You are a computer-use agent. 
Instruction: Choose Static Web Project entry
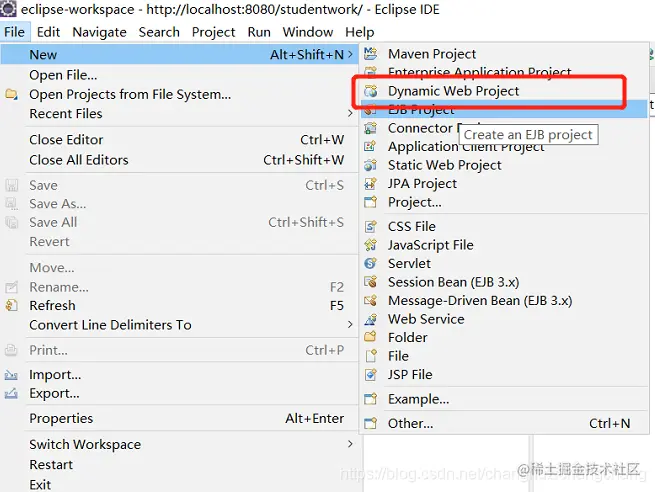pyautogui.click(x=505, y=165)
